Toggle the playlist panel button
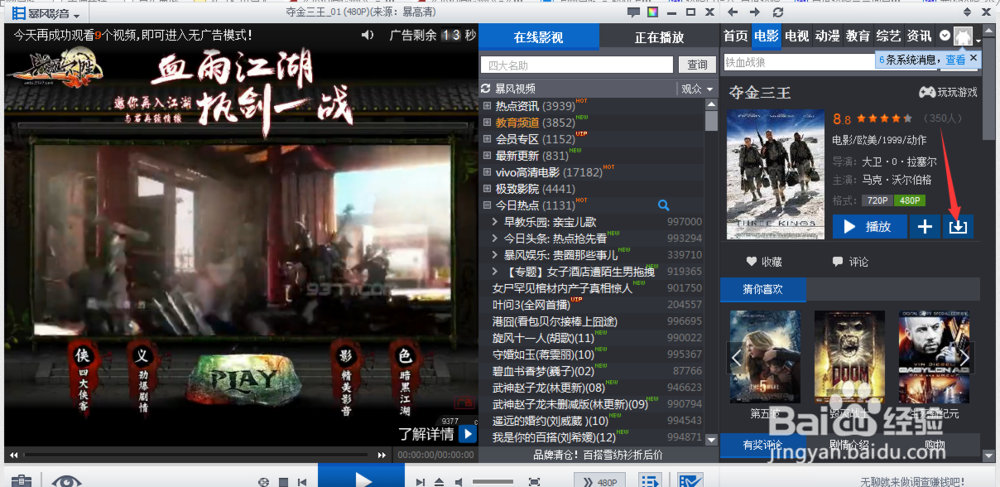1000x487 pixels. point(650,481)
